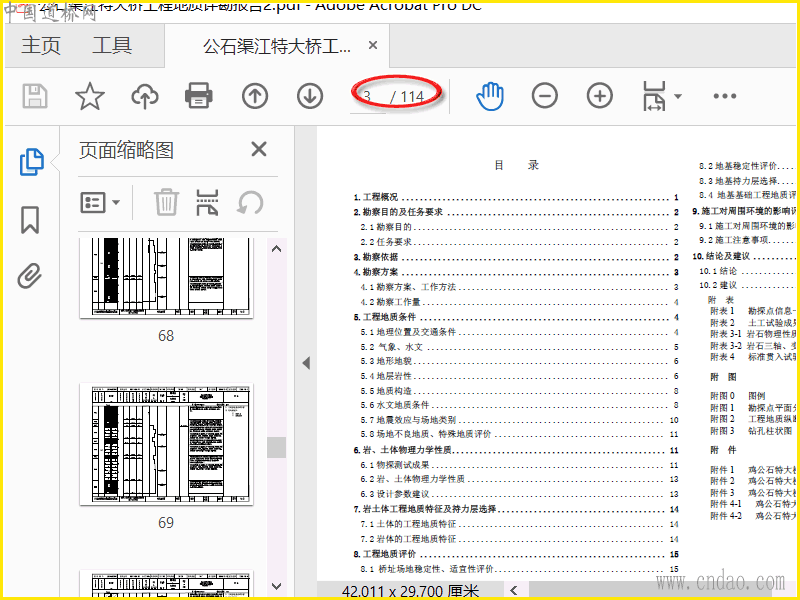Open the page thumbnails panel icon
This screenshot has height=600, width=800.
click(32, 162)
